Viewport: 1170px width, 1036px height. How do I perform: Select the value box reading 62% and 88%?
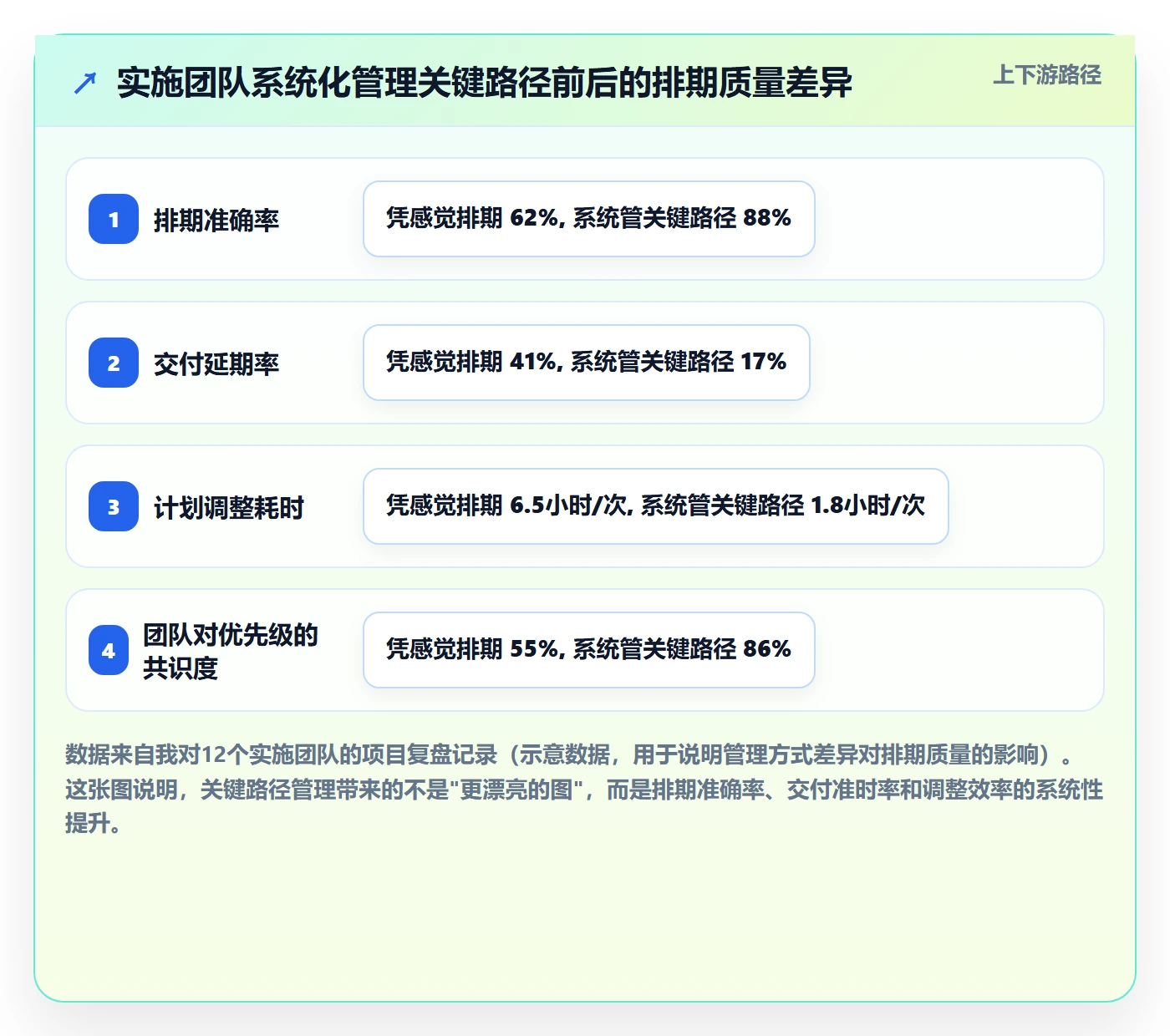[x=589, y=219]
